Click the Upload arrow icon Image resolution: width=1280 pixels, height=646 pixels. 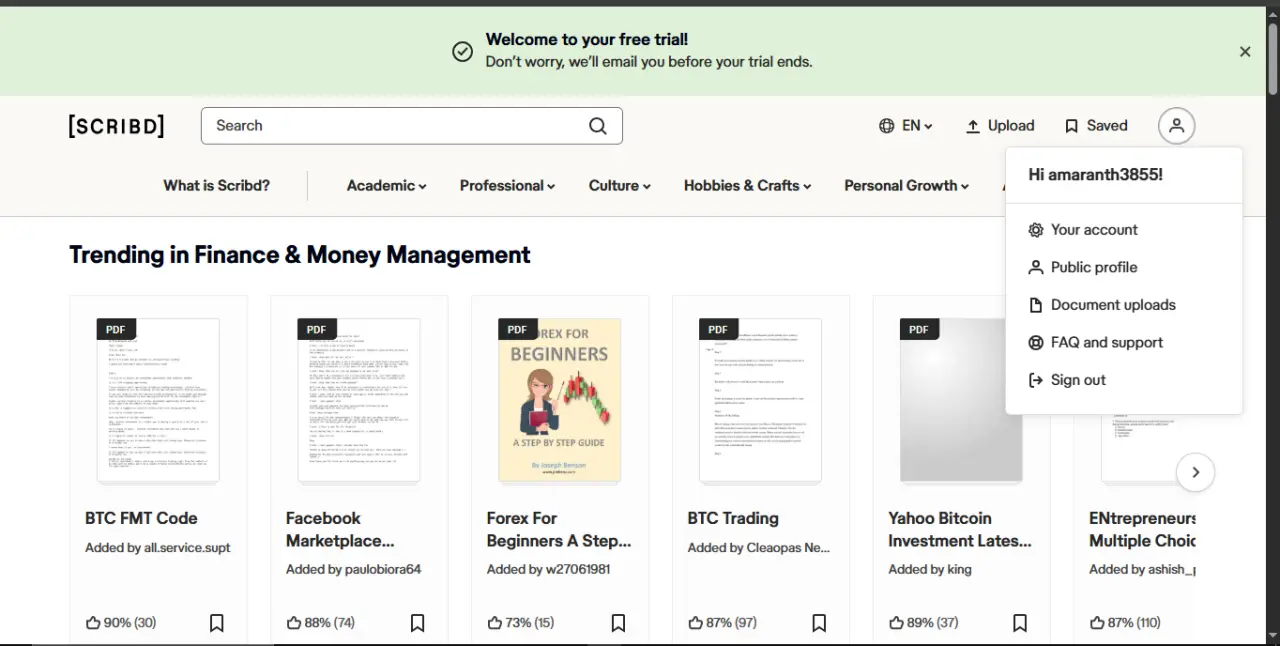972,126
